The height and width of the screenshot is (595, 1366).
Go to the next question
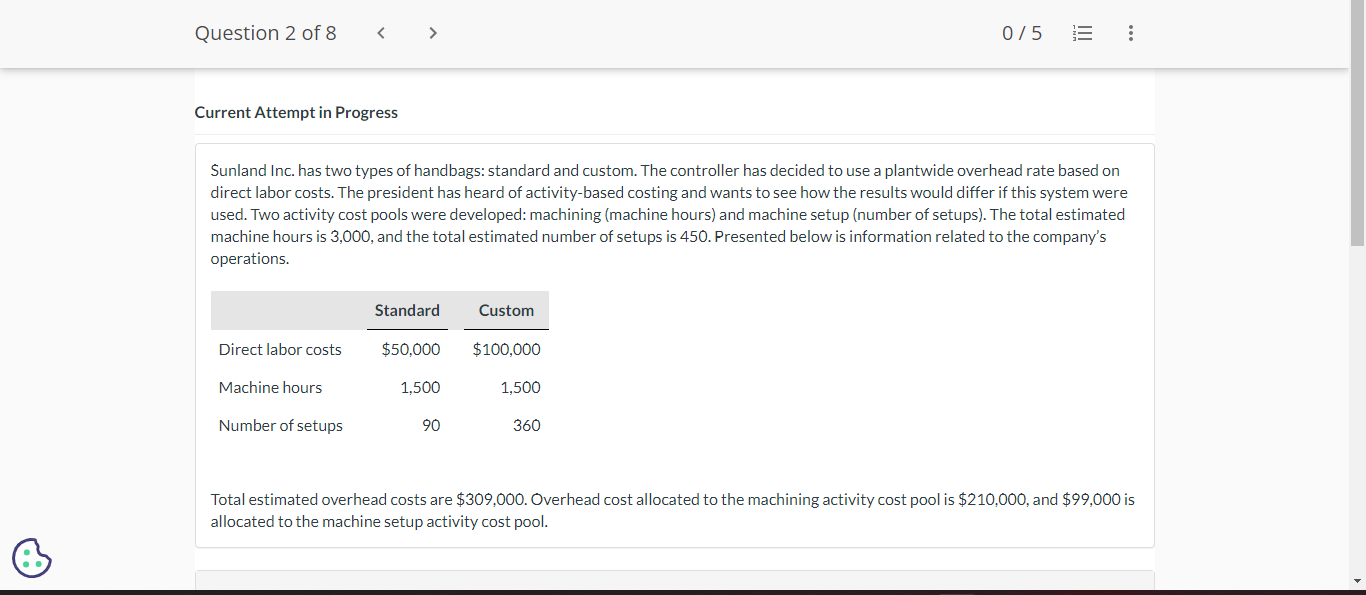click(x=432, y=32)
